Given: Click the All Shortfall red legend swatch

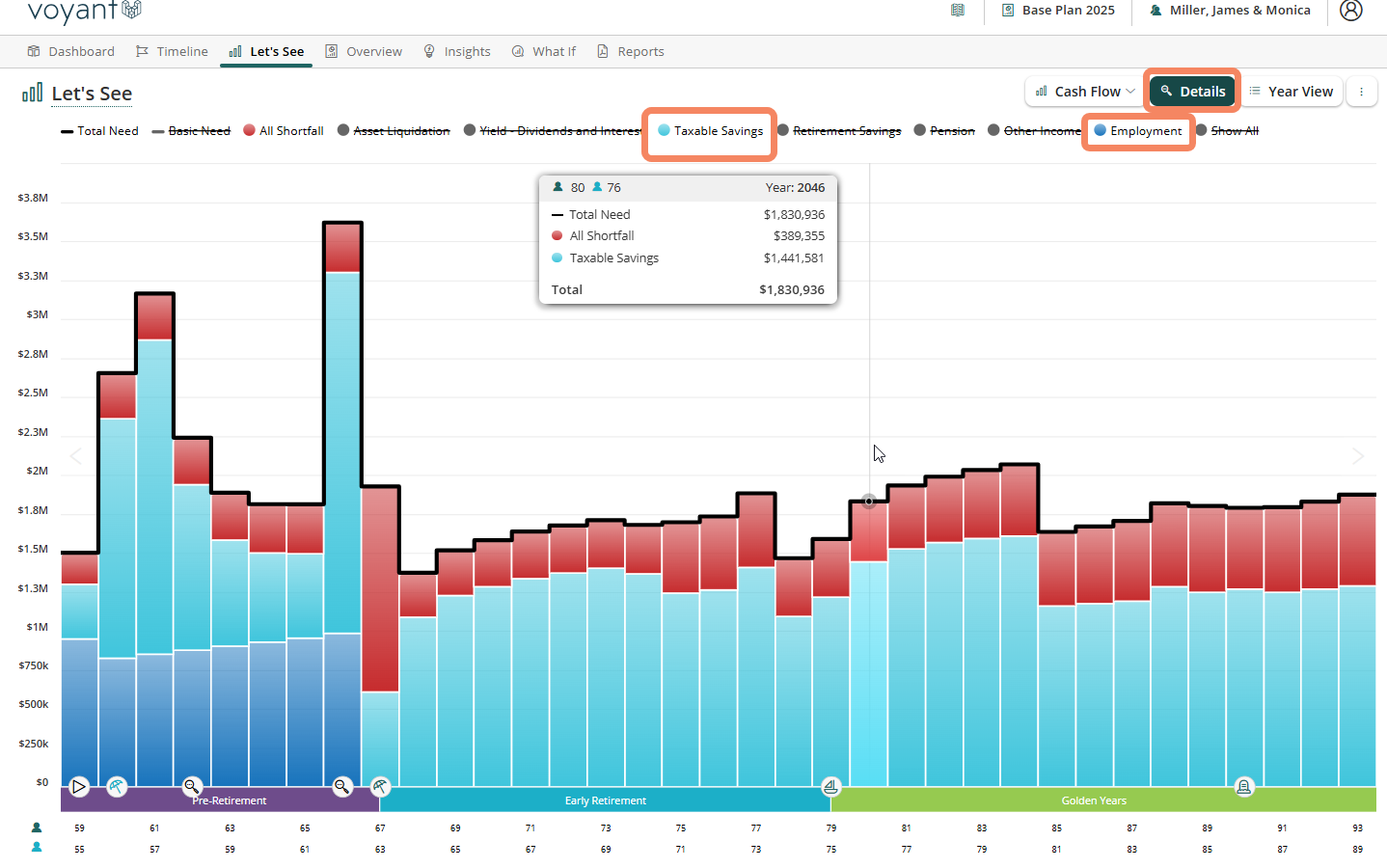Looking at the screenshot, I should pos(249,131).
